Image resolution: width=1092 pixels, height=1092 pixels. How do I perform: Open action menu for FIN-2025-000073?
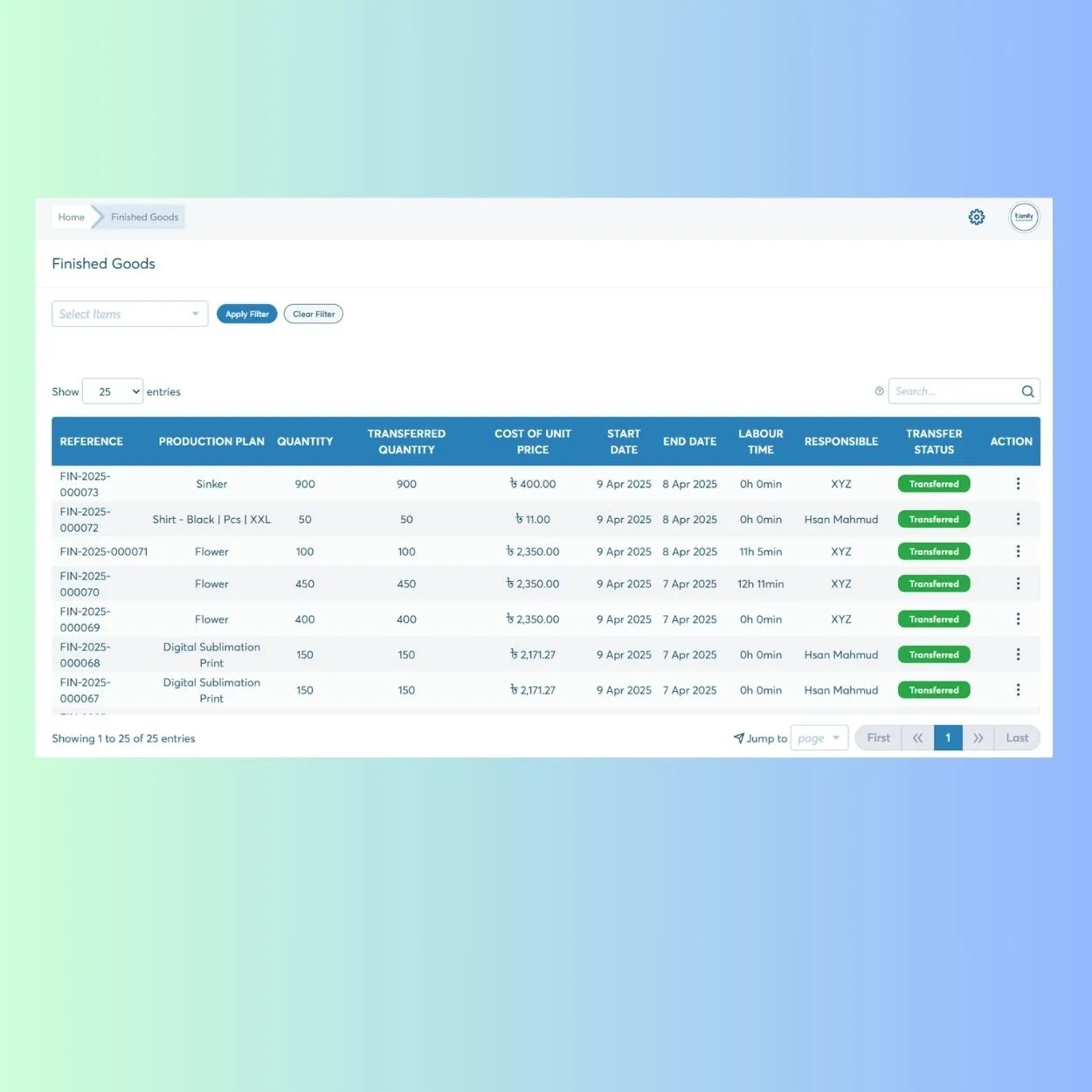(x=1018, y=483)
